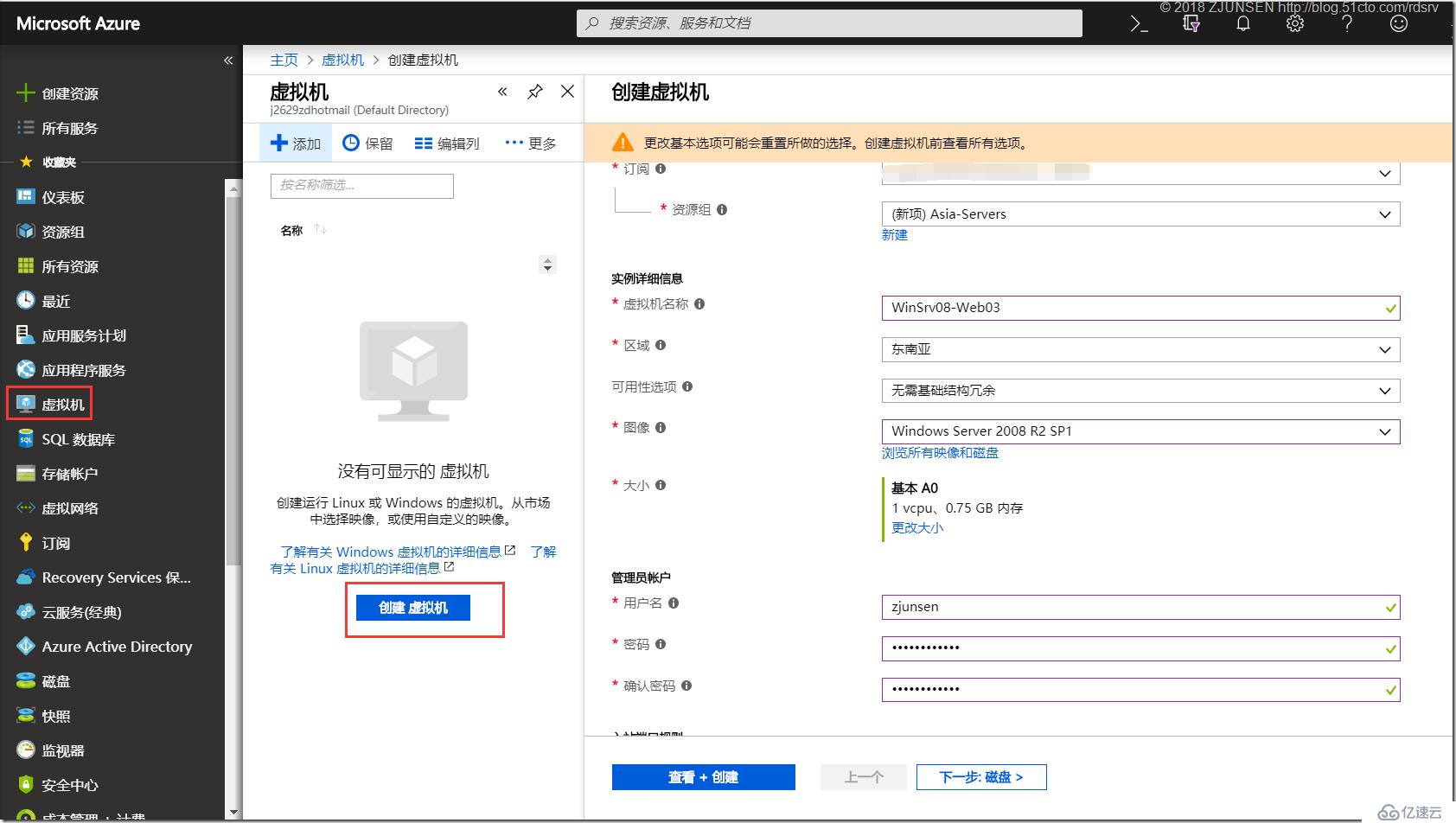The width and height of the screenshot is (1456, 823).
Task: Click 编辑列 in the 虚拟机 toolbar
Action: click(447, 144)
